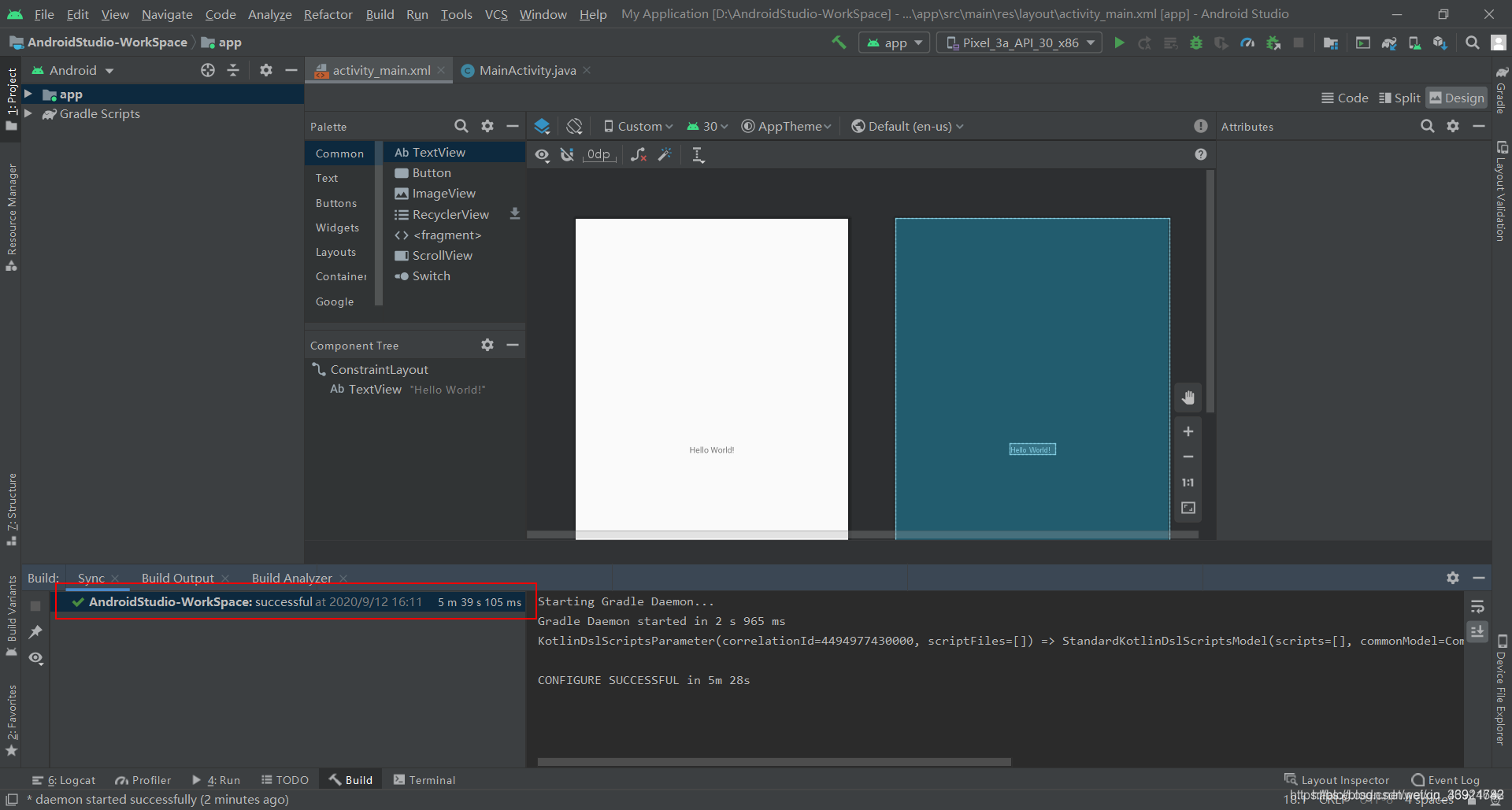Click the Infer Constraints magic wand

tap(665, 155)
